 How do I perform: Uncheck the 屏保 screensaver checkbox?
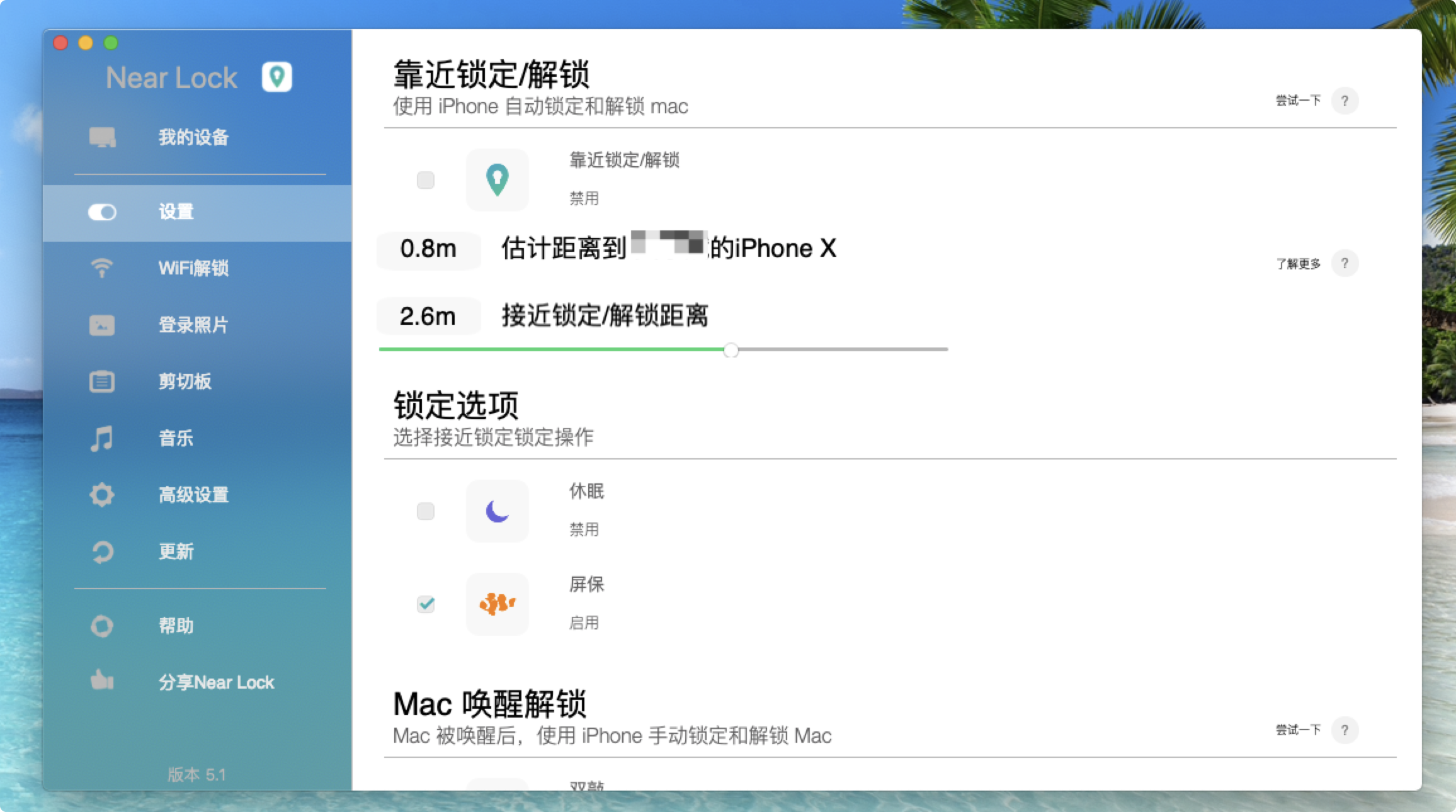point(426,604)
